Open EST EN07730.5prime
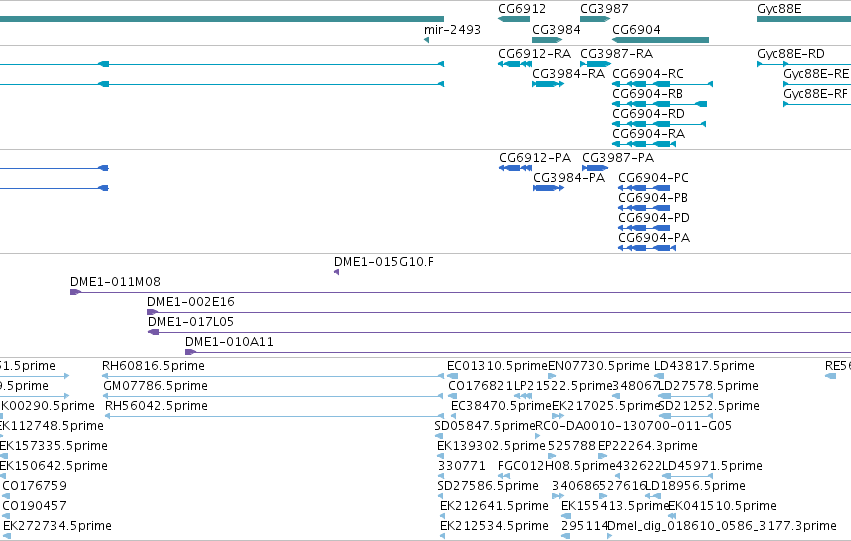Screen dimensions: 851x541 [599, 366]
